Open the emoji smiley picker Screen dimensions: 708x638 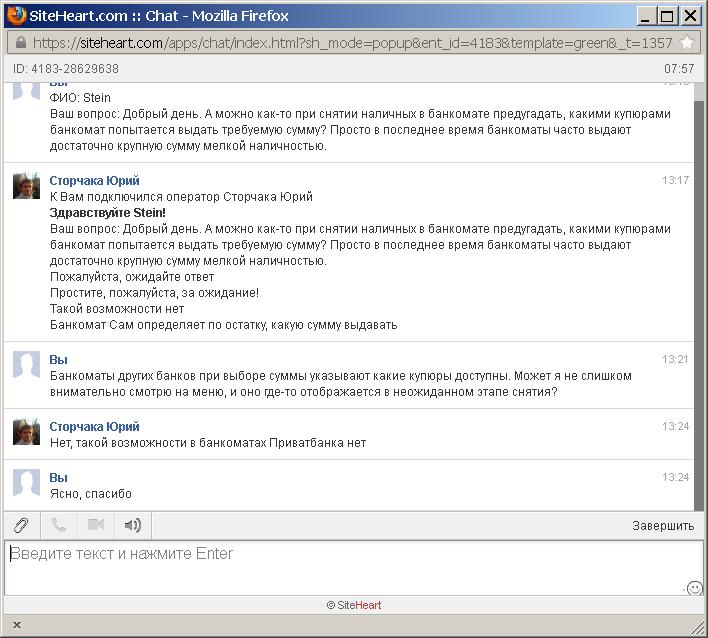[x=694, y=588]
